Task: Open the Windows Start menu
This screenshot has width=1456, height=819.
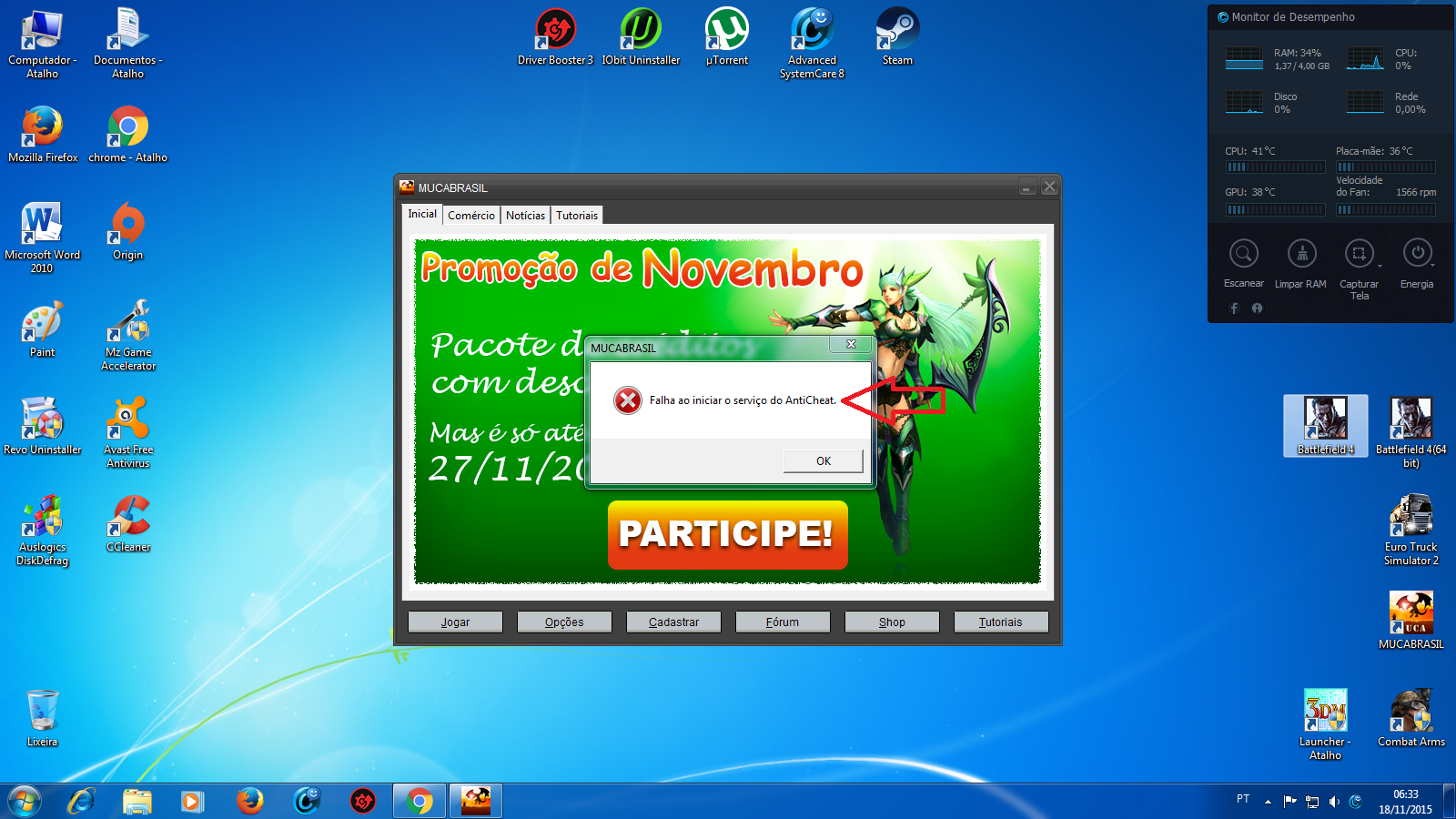Action: tap(25, 801)
